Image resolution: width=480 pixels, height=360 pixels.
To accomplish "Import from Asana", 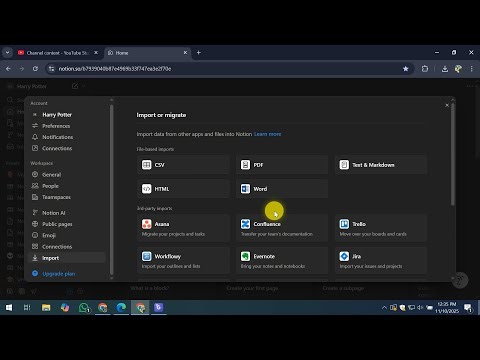I will [183, 228].
